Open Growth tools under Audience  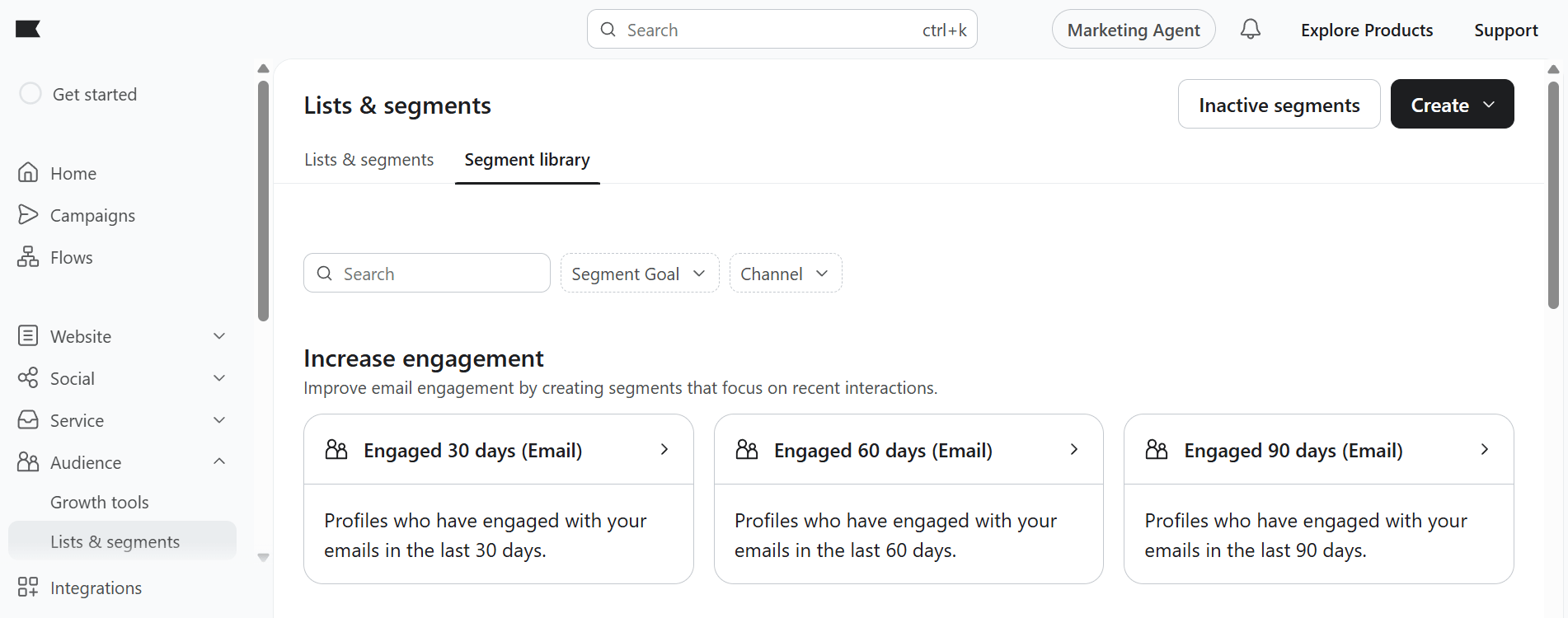pyautogui.click(x=99, y=502)
